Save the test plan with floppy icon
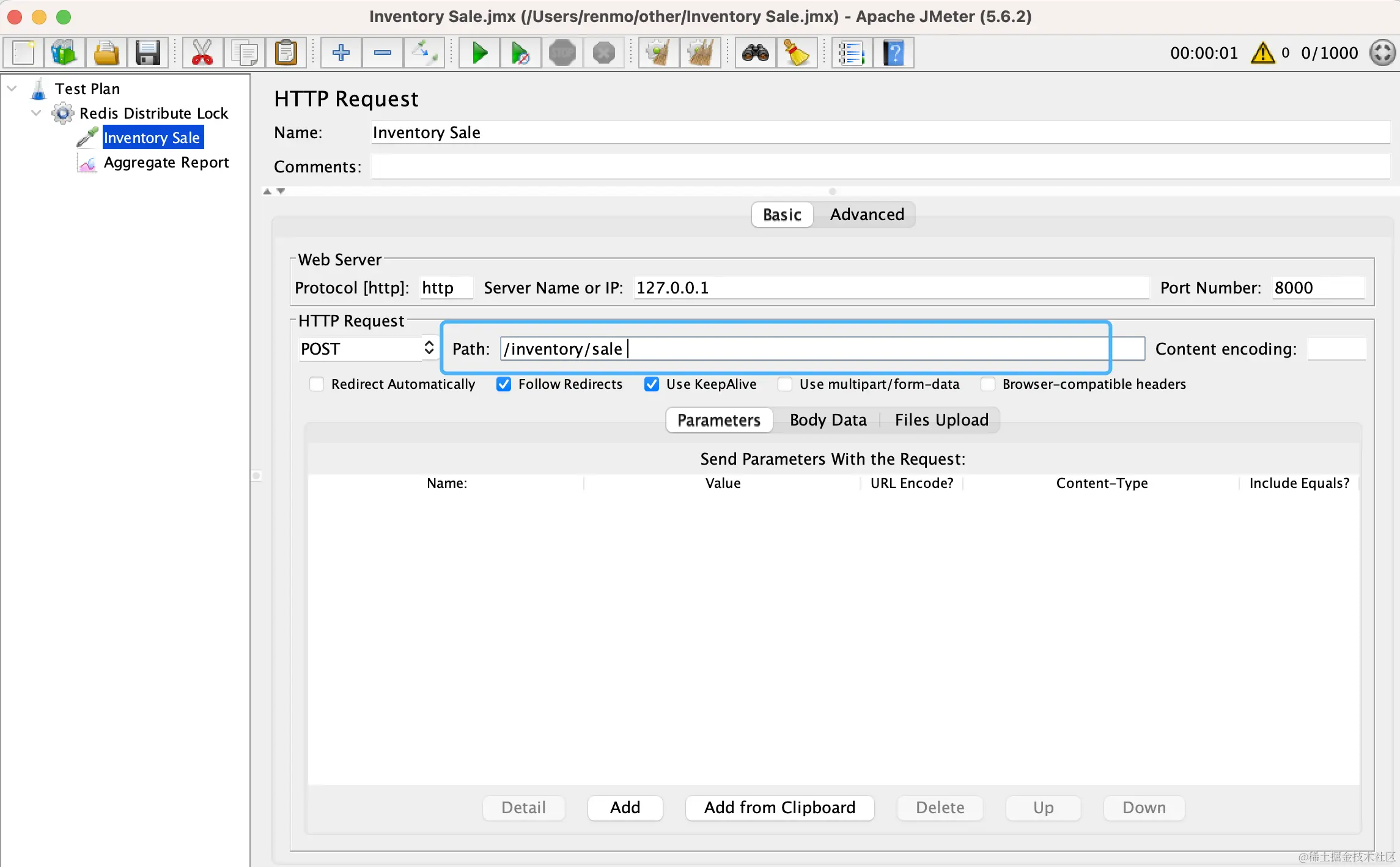 [147, 53]
